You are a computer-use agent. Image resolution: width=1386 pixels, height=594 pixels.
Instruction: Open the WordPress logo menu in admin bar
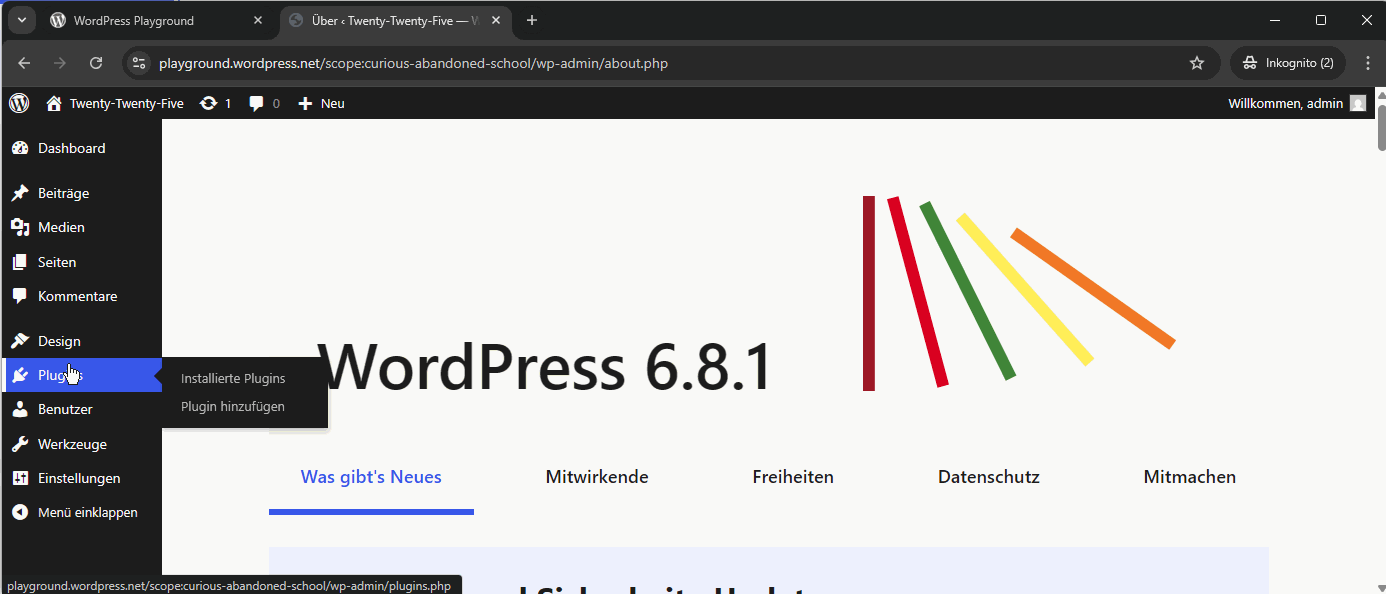(x=19, y=103)
